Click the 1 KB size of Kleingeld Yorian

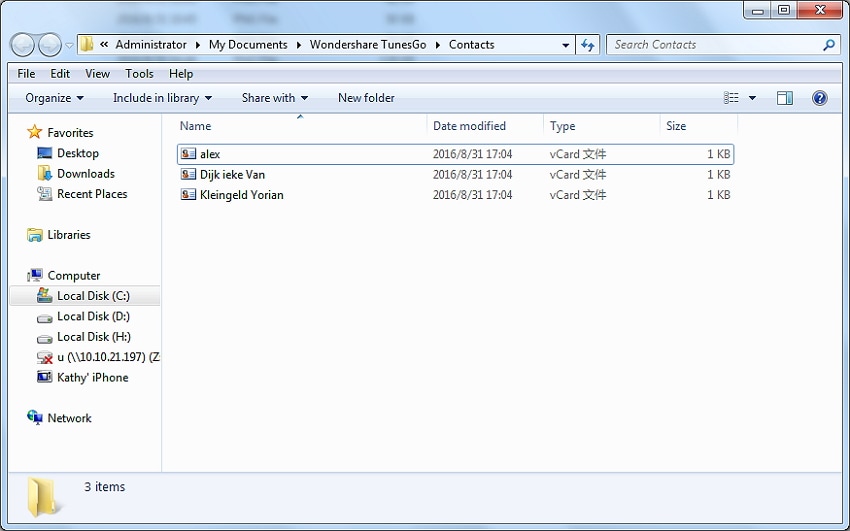coord(718,195)
